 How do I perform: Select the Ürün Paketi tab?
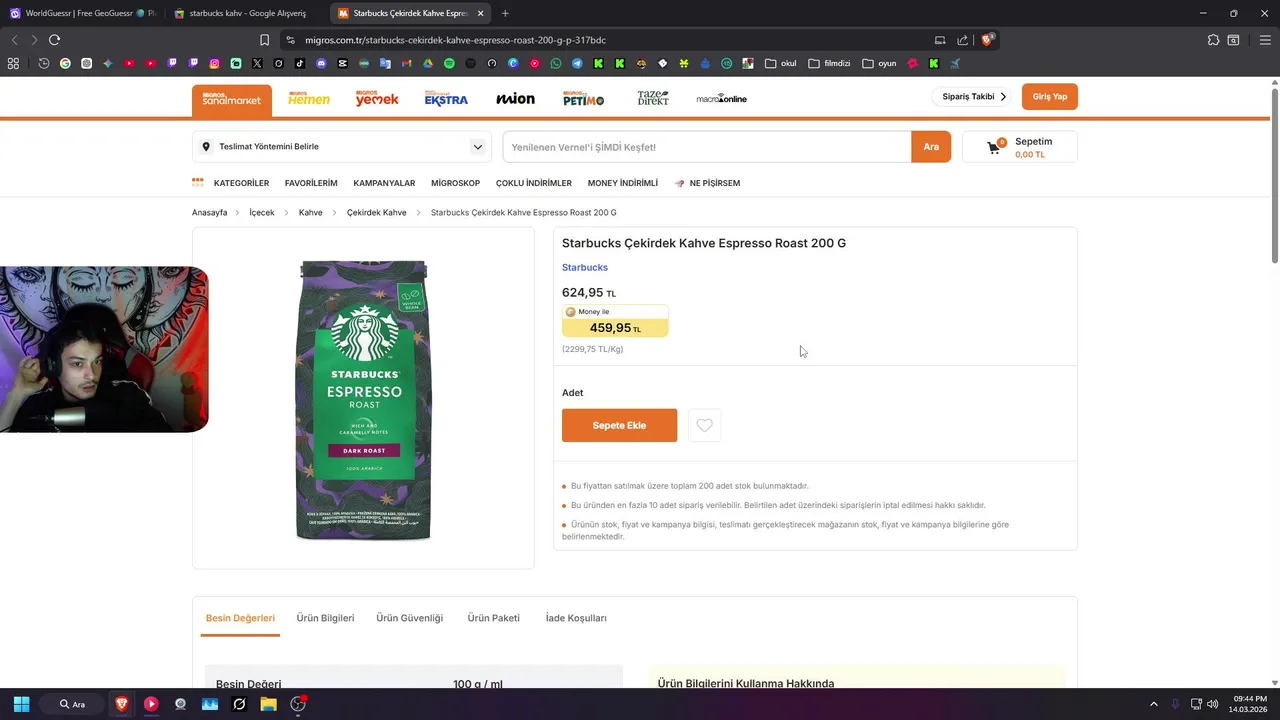click(x=493, y=618)
